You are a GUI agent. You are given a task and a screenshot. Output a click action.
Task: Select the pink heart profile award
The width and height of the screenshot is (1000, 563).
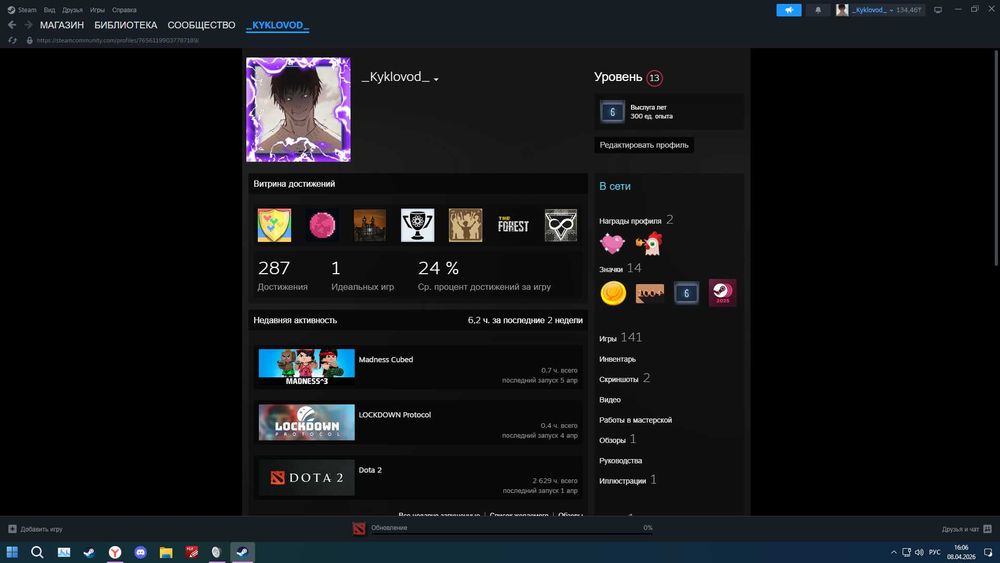tap(612, 243)
